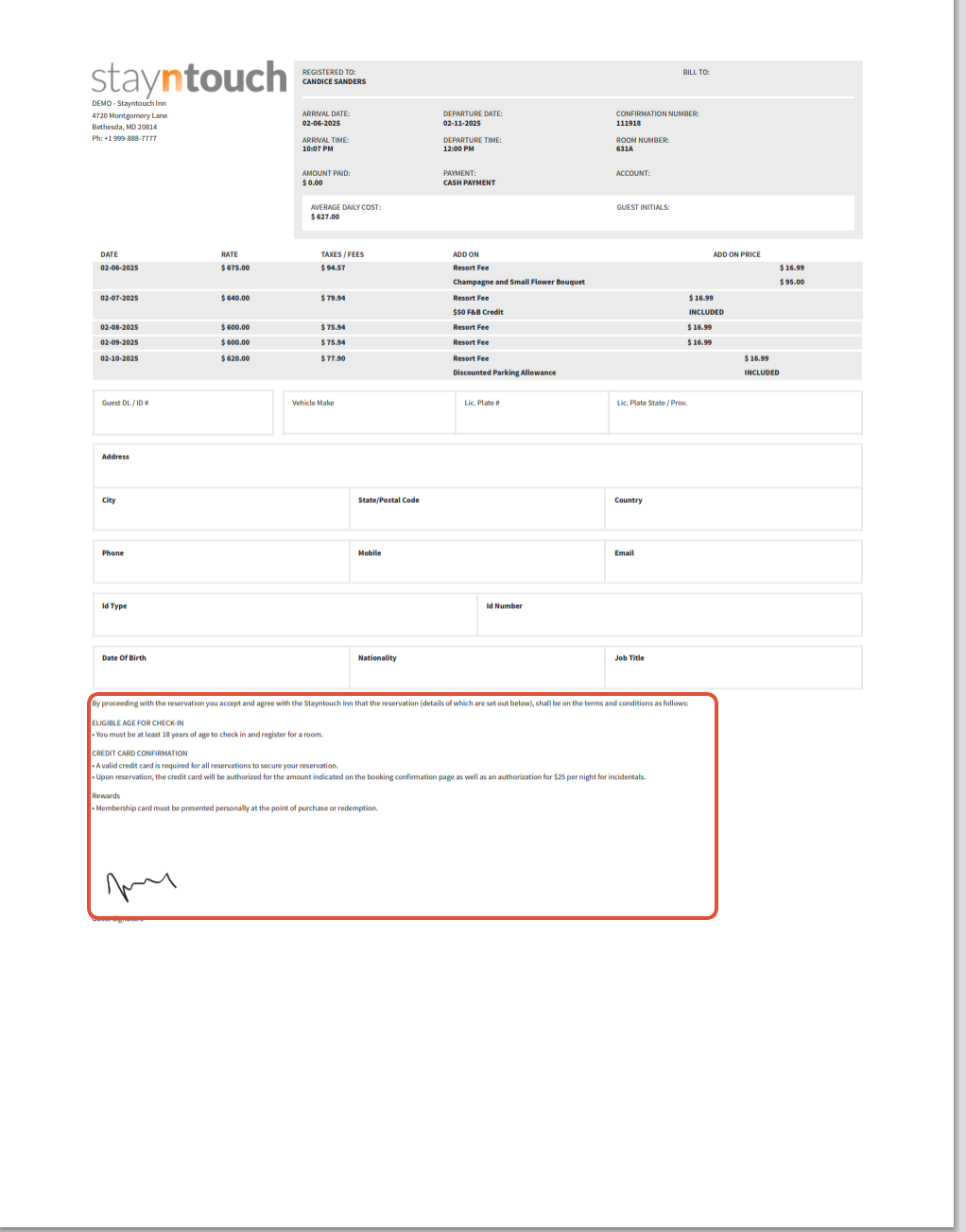Click the Id Type field
966x1232 pixels.
click(285, 615)
